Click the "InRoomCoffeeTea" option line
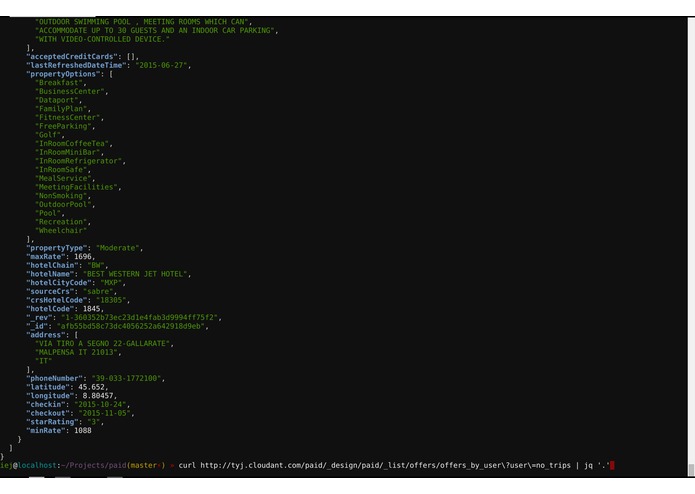This screenshot has width=695, height=494. click(74, 144)
